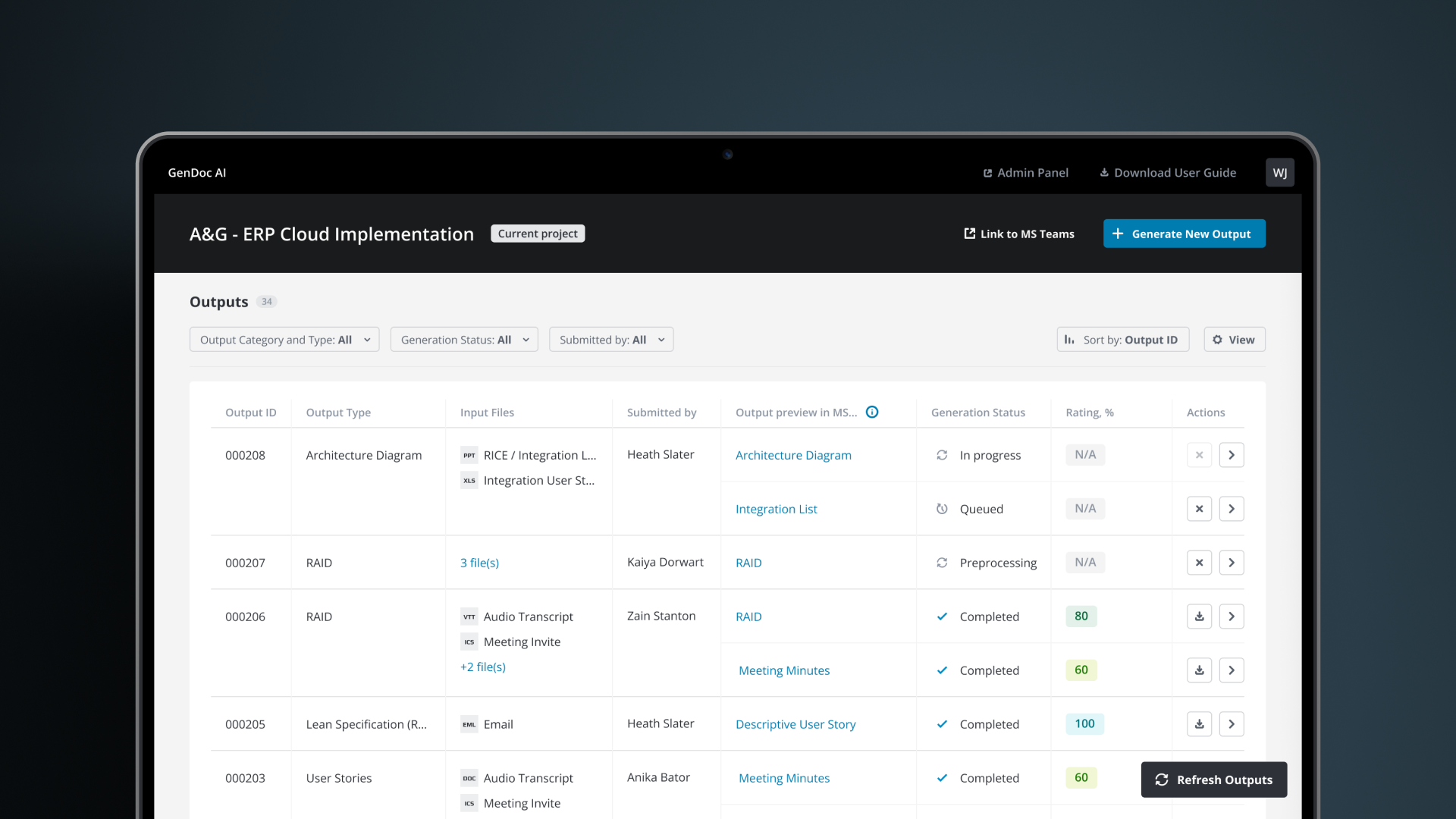Open details arrow for Architecture Diagram row
1456x819 pixels.
(x=1232, y=455)
